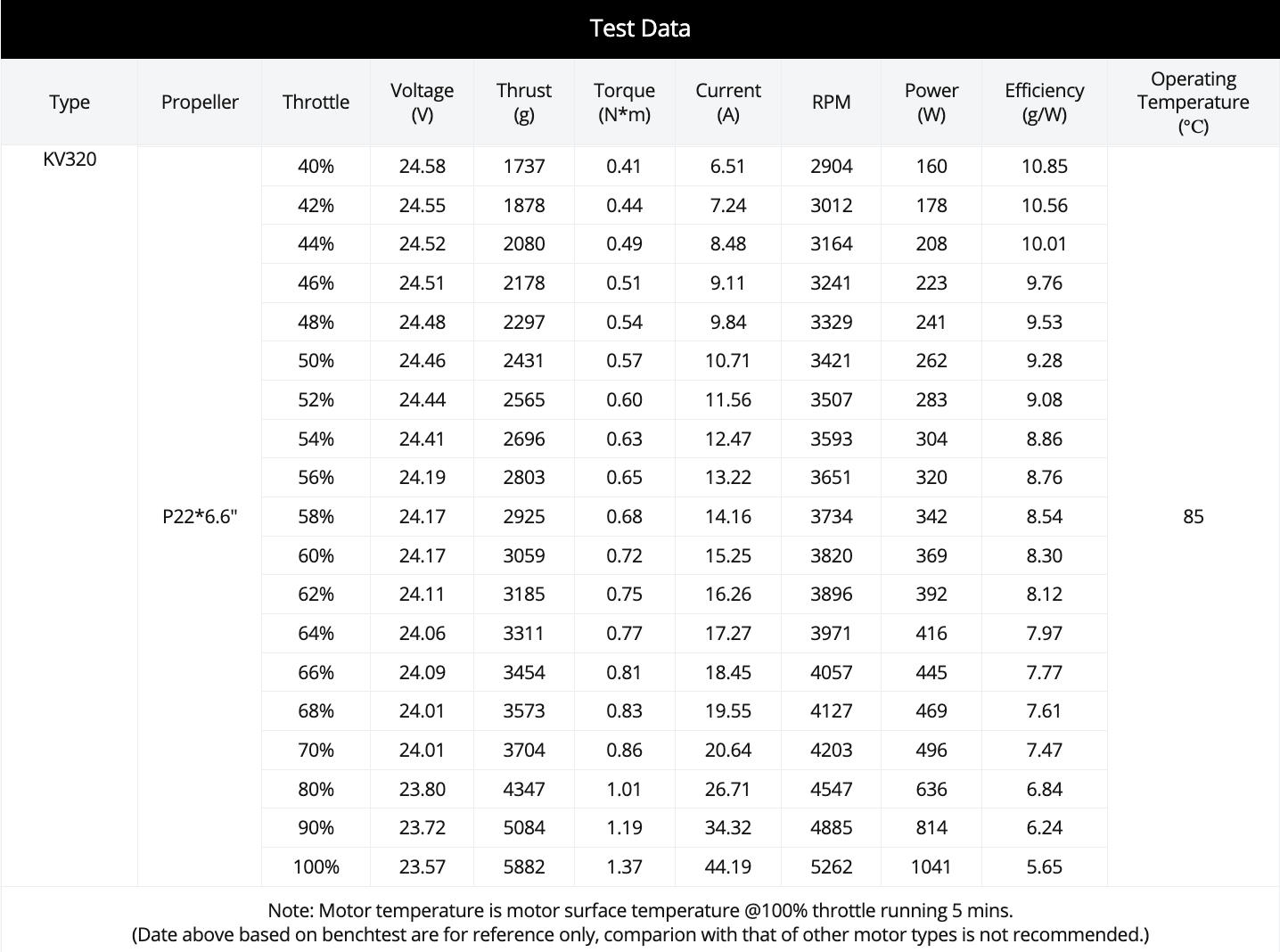
Task: Click the Throttle column header
Action: pos(316,103)
